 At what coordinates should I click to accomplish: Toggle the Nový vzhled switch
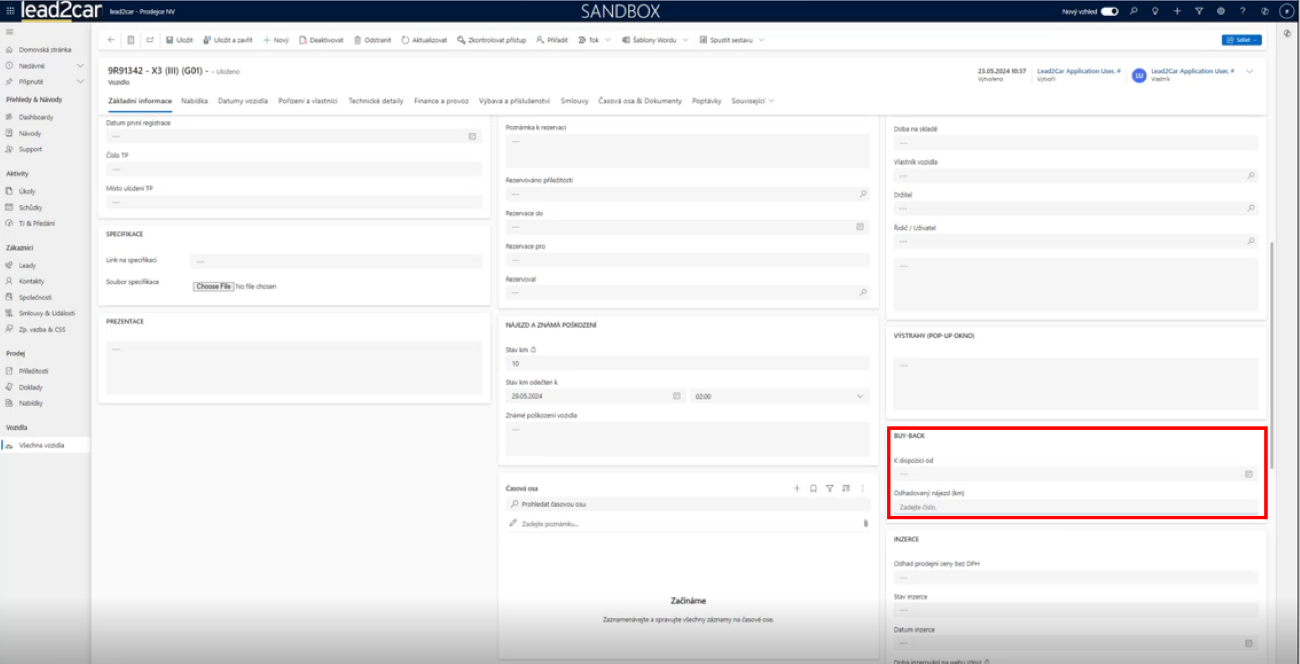point(1109,11)
